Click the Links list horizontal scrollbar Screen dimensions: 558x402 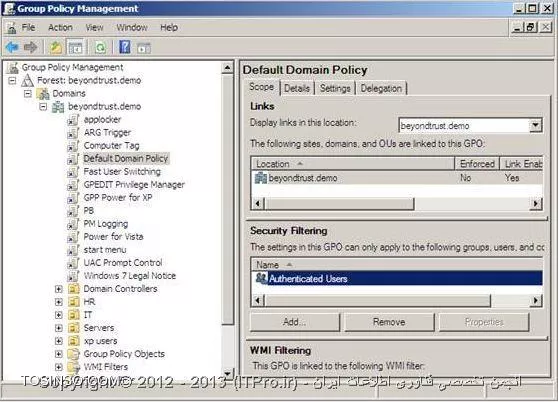(x=396, y=204)
